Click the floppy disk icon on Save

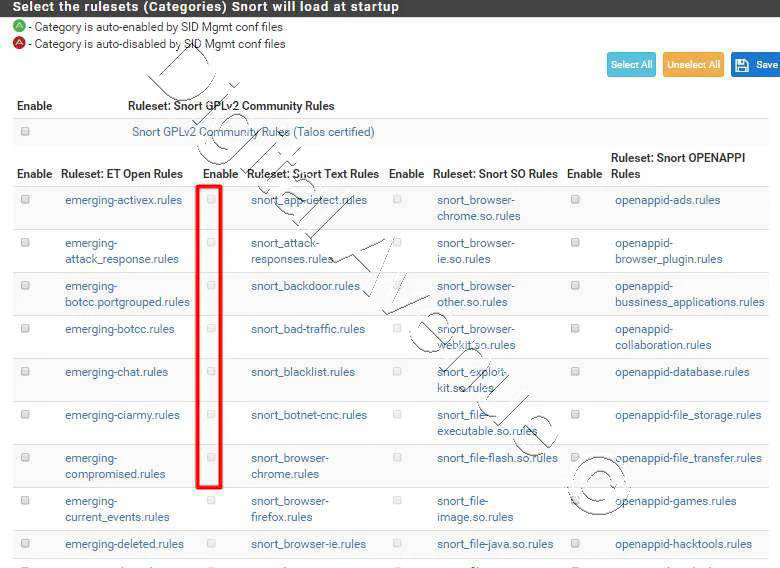point(742,65)
